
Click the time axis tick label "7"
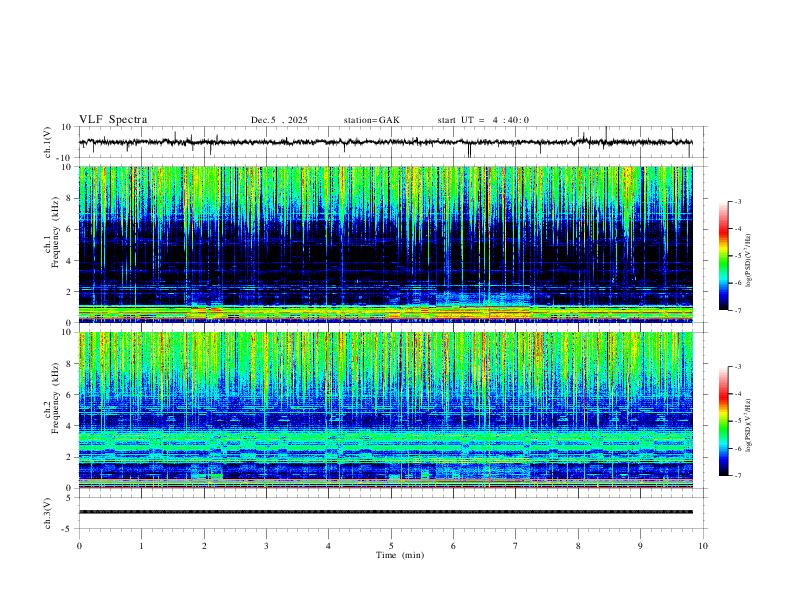click(516, 546)
